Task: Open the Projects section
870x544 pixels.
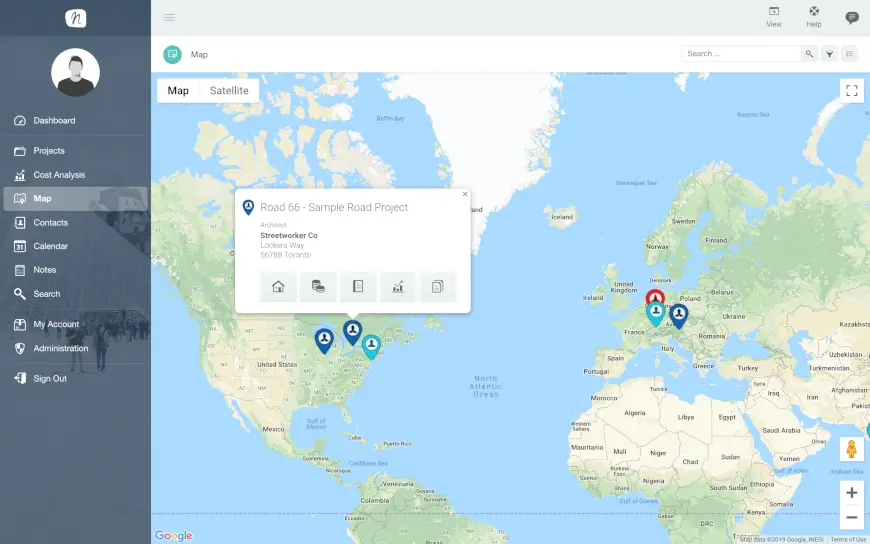Action: pyautogui.click(x=49, y=151)
